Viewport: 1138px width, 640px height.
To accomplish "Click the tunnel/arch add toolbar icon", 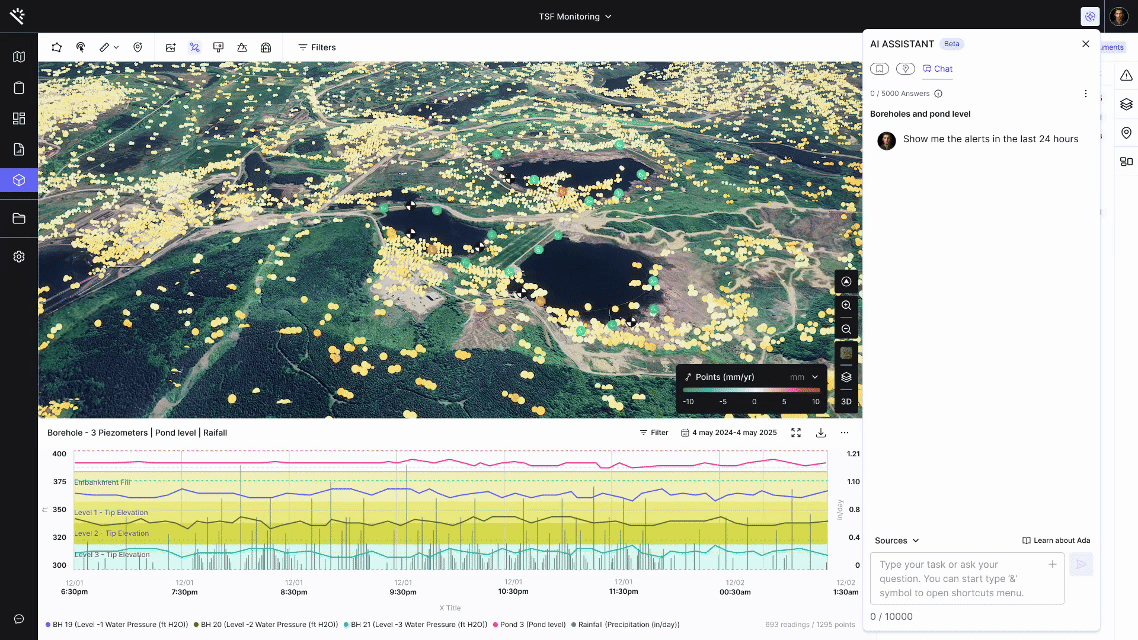I will 266,47.
